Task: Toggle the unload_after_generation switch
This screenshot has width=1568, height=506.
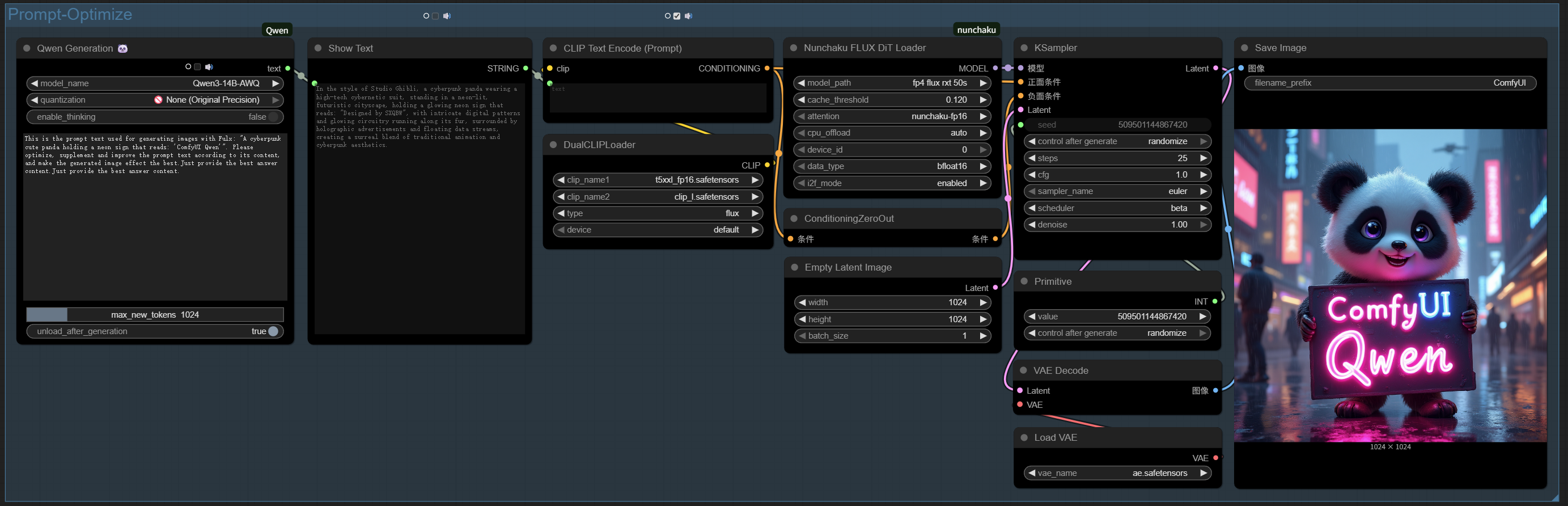Action: coord(155,331)
